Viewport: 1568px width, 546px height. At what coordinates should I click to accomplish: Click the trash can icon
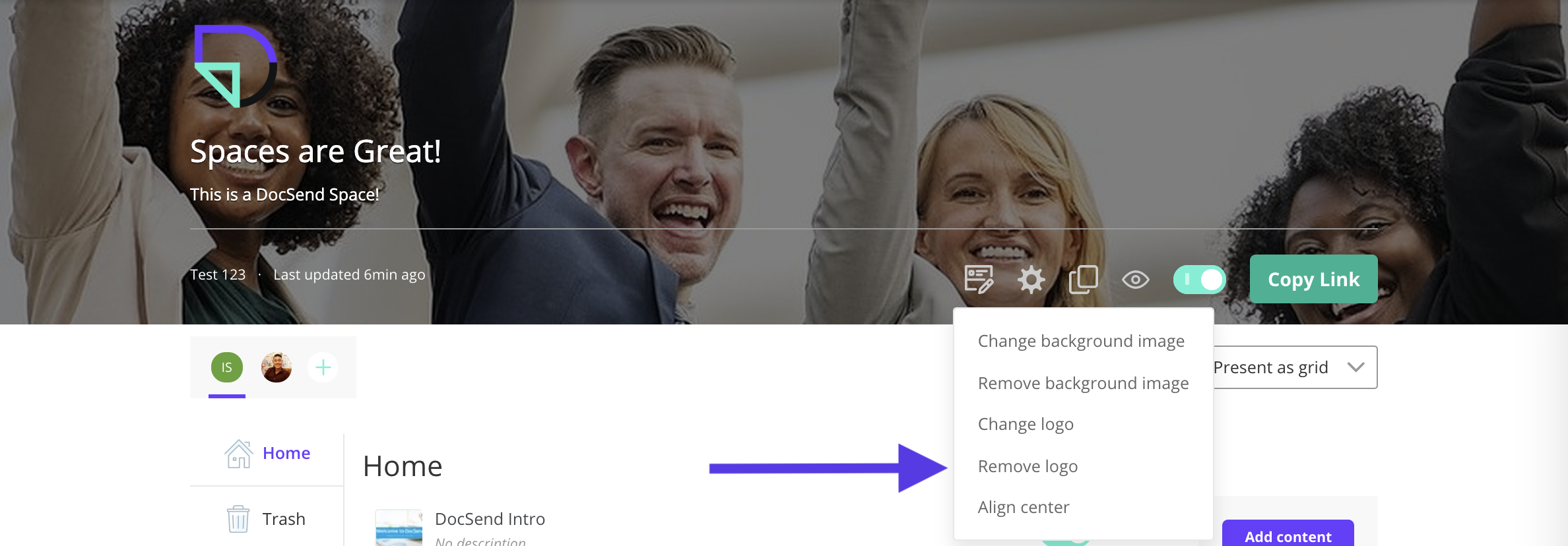click(238, 519)
